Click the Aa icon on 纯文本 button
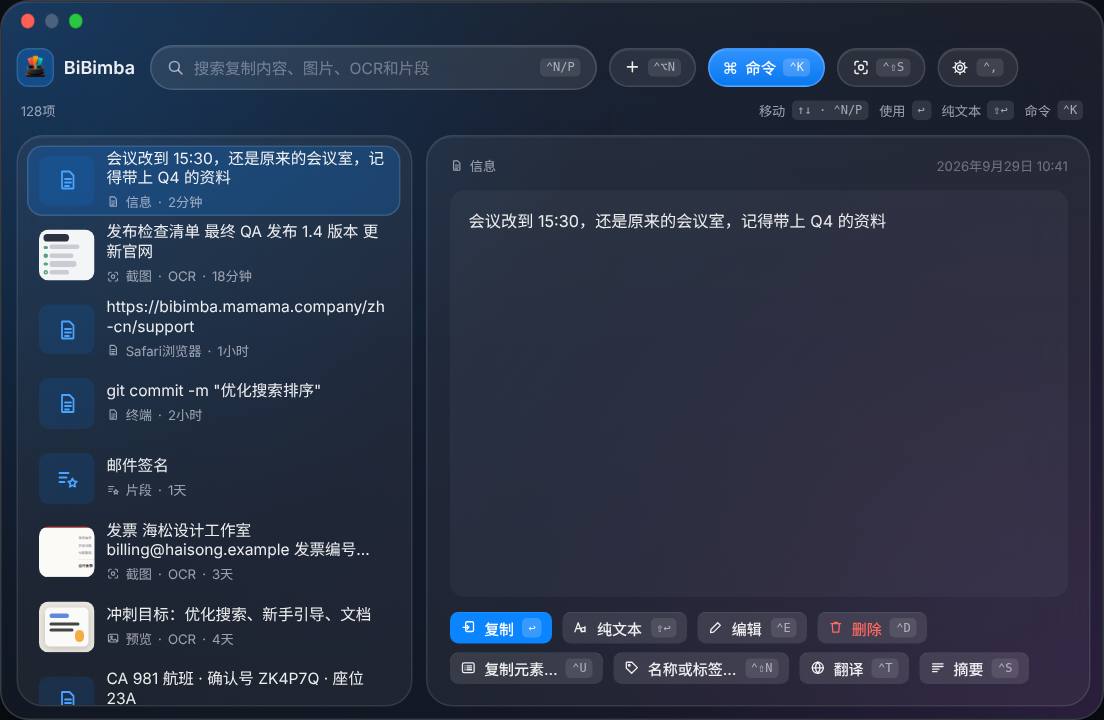This screenshot has width=1104, height=720. tap(580, 628)
